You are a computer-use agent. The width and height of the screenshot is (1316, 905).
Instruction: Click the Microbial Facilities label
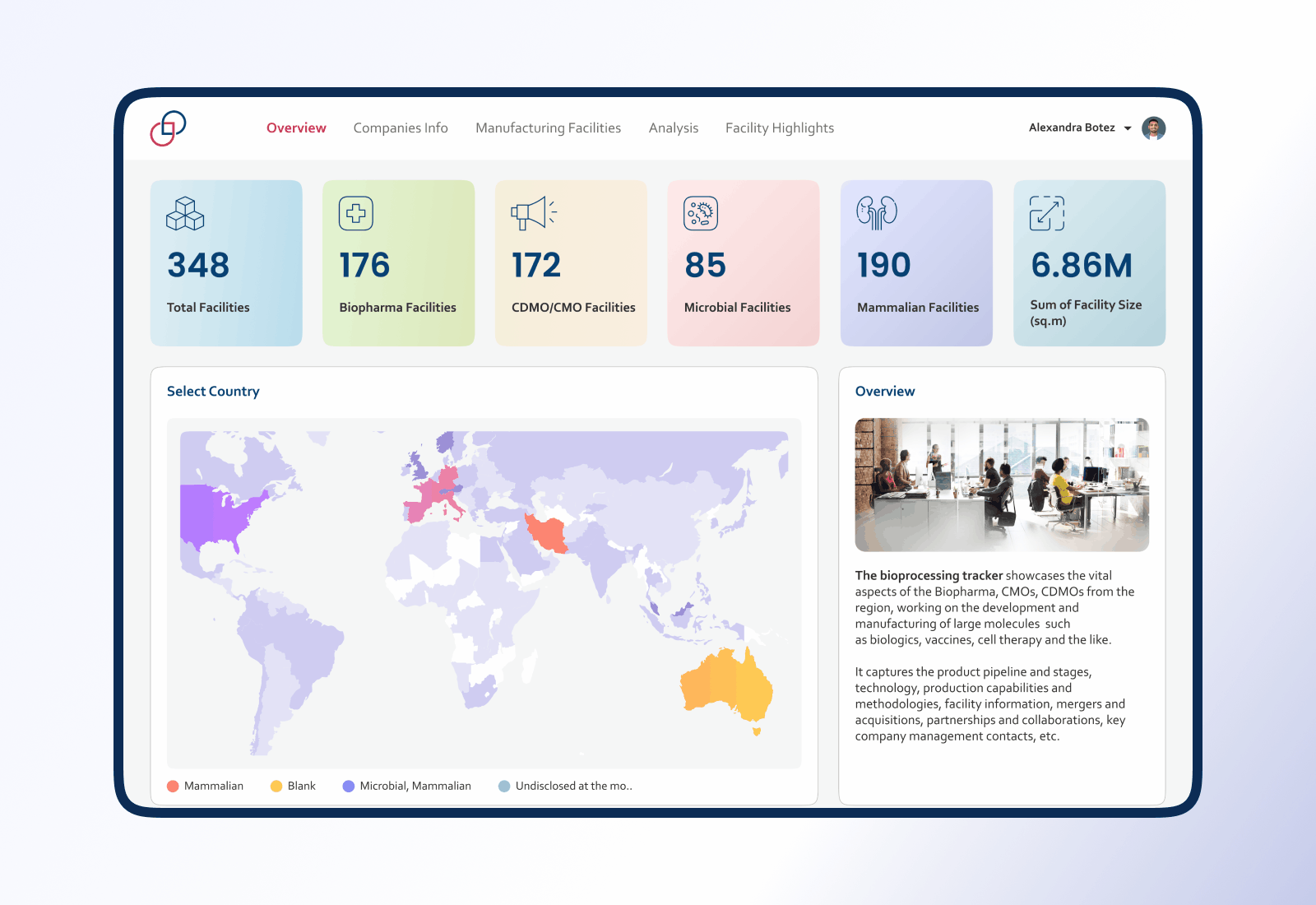[x=738, y=307]
